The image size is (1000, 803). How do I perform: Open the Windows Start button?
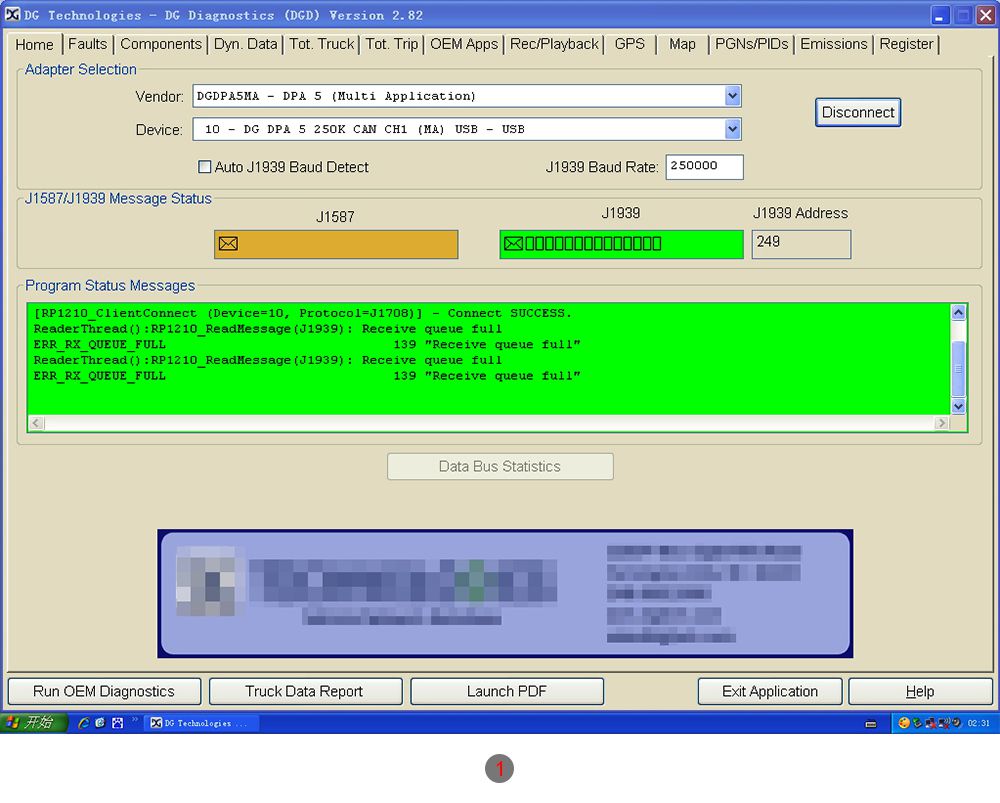tap(33, 723)
